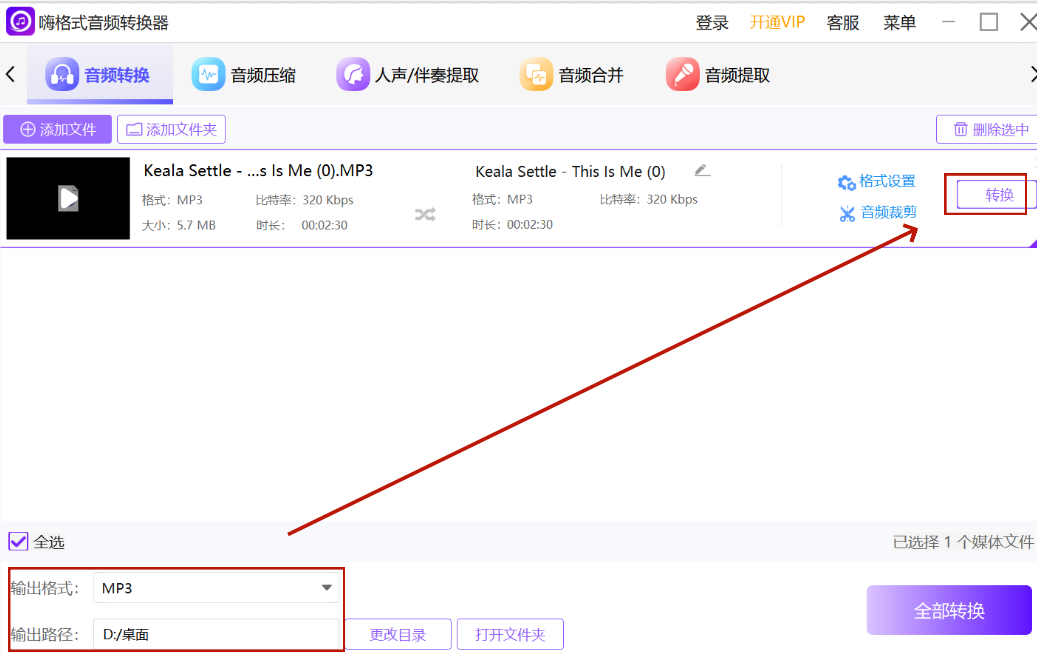This screenshot has width=1037, height=657.
Task: Click the pencil icon to rename output file
Action: coord(702,170)
